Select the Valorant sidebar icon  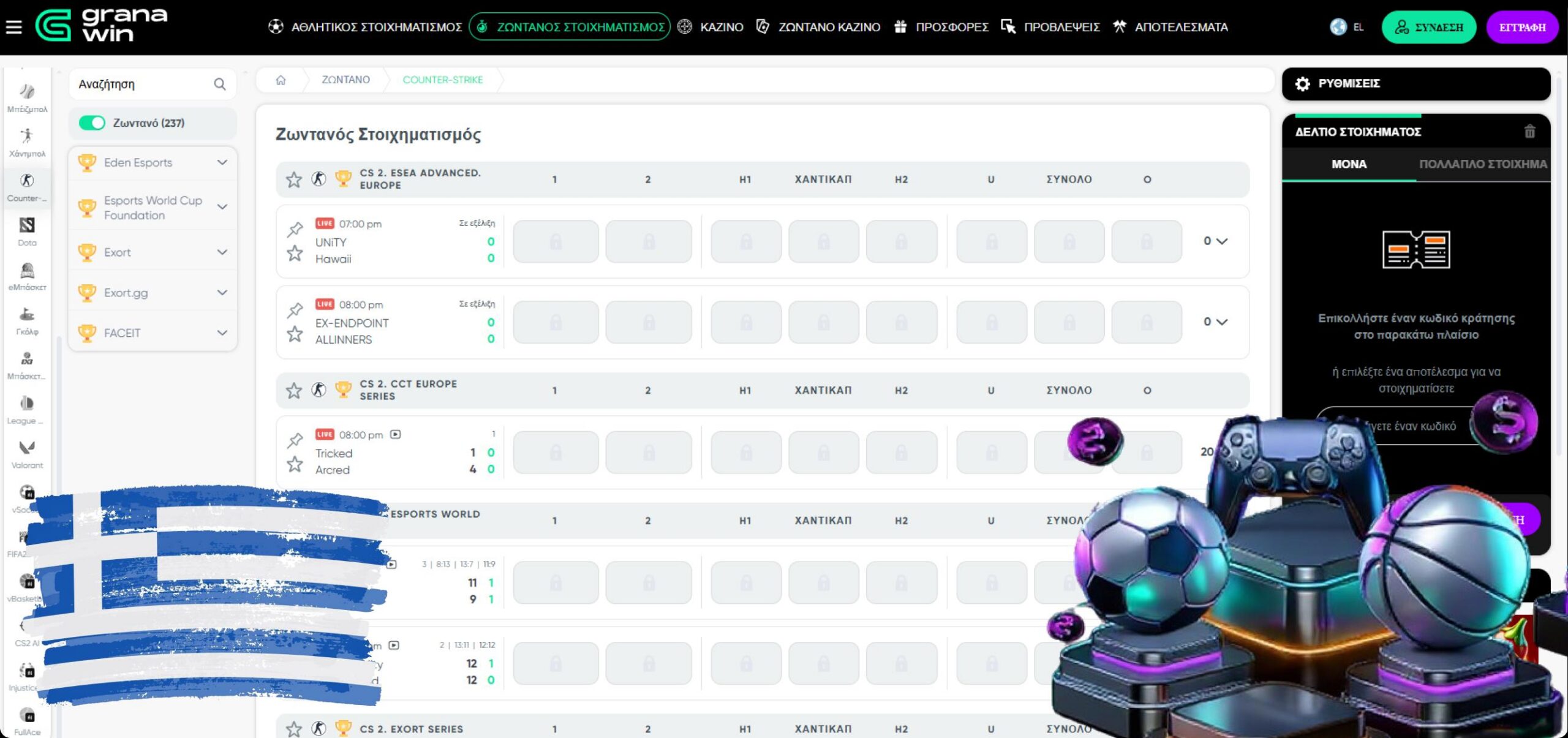(x=27, y=448)
